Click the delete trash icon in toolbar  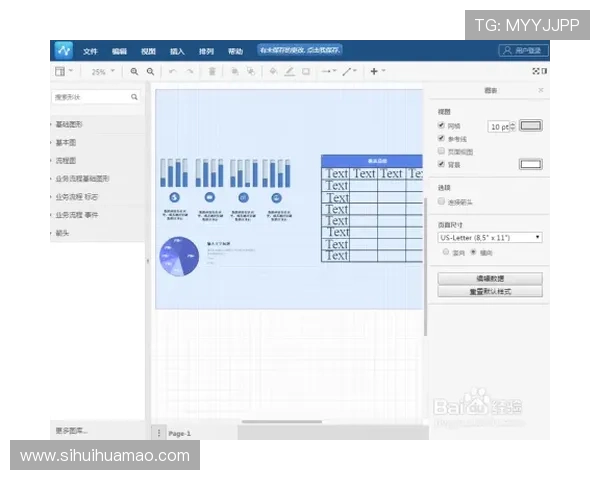click(212, 72)
